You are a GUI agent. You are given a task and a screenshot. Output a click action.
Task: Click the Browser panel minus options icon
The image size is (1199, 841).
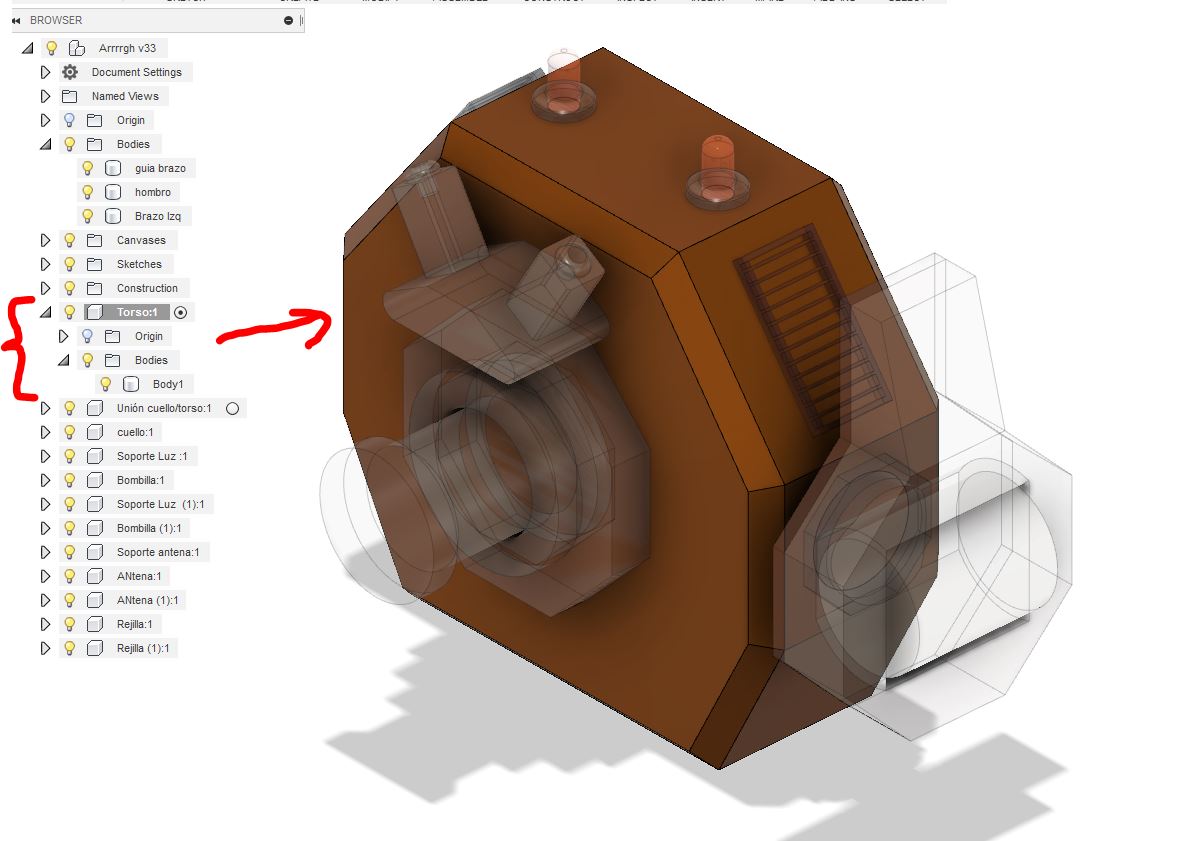[x=288, y=20]
